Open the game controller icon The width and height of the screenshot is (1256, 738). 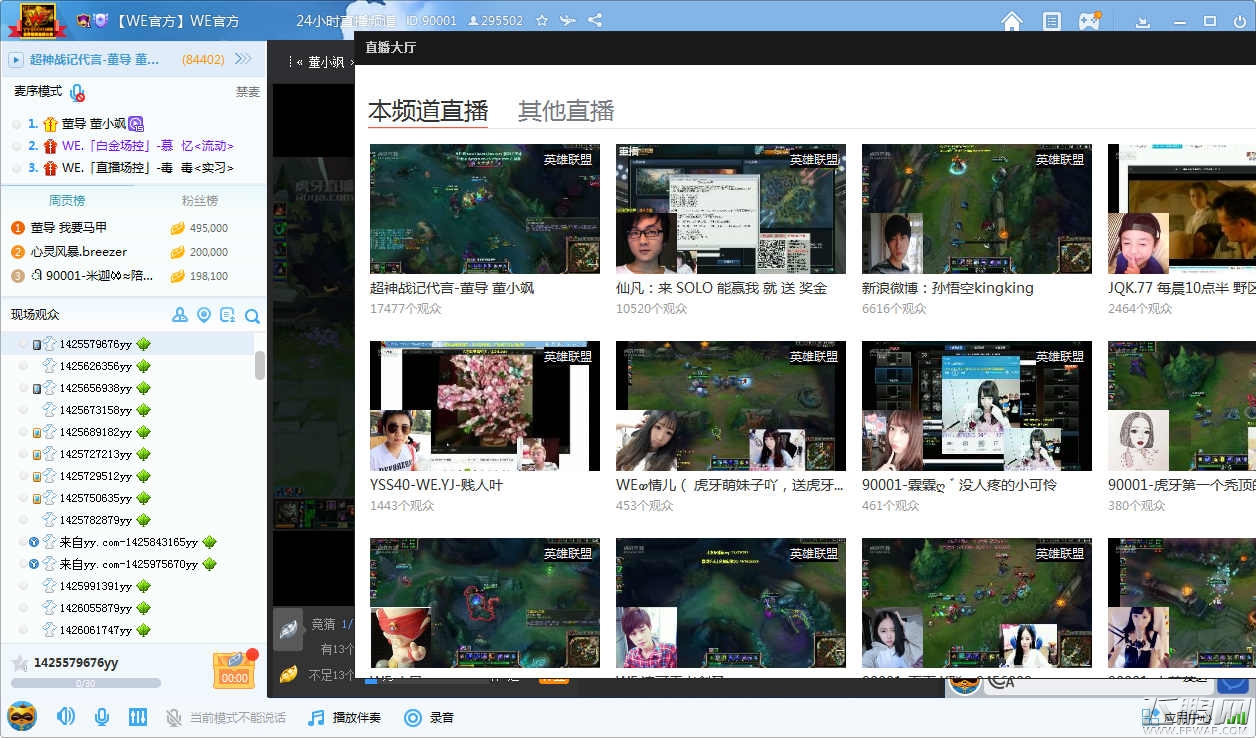(1089, 20)
